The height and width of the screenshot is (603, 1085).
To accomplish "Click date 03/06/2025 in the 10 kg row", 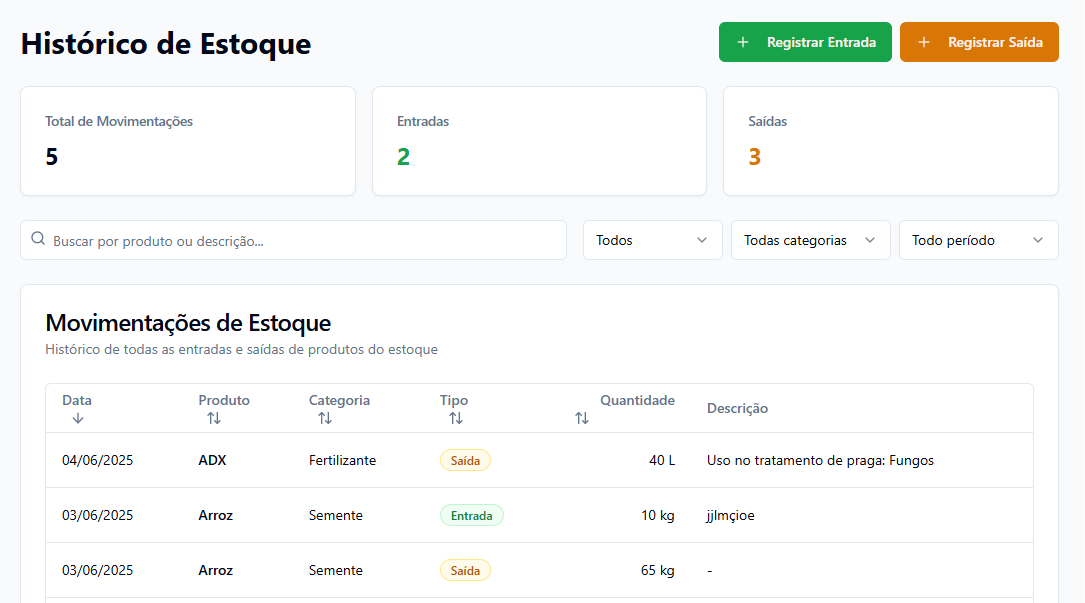I will (x=98, y=516).
